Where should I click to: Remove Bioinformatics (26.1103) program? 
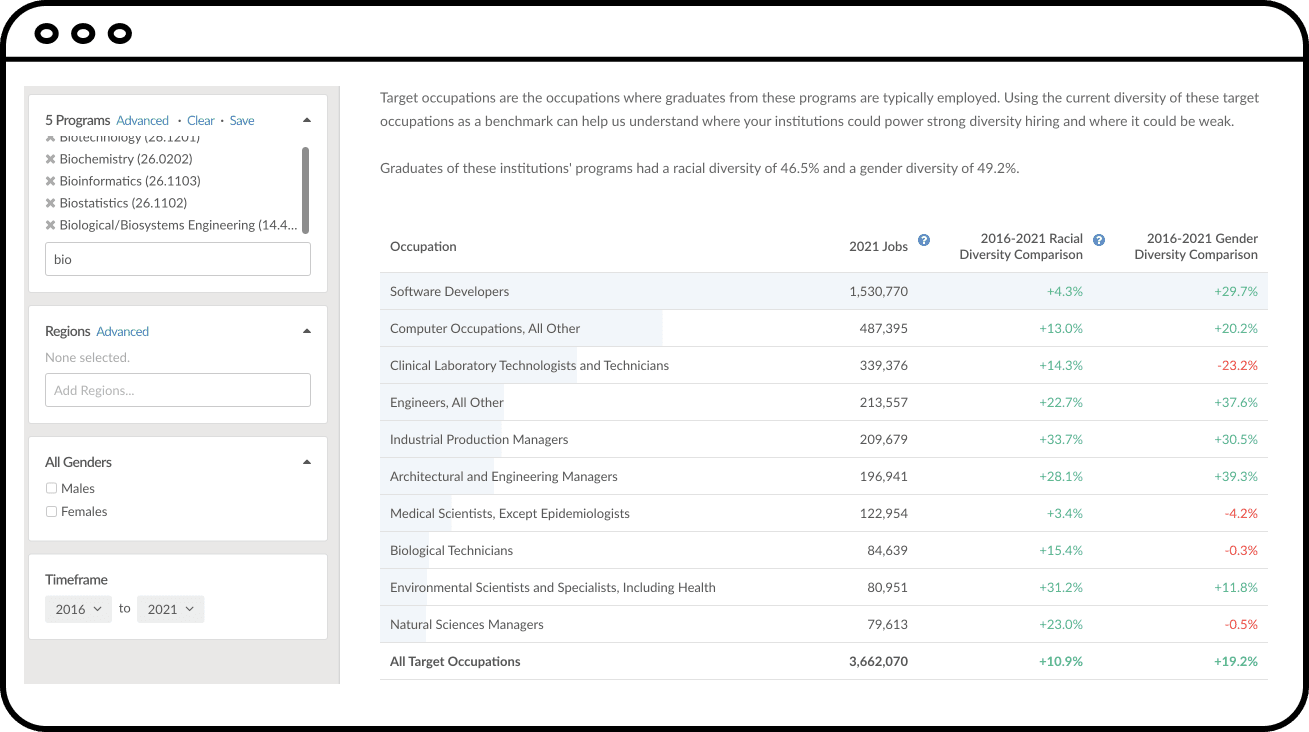point(50,181)
